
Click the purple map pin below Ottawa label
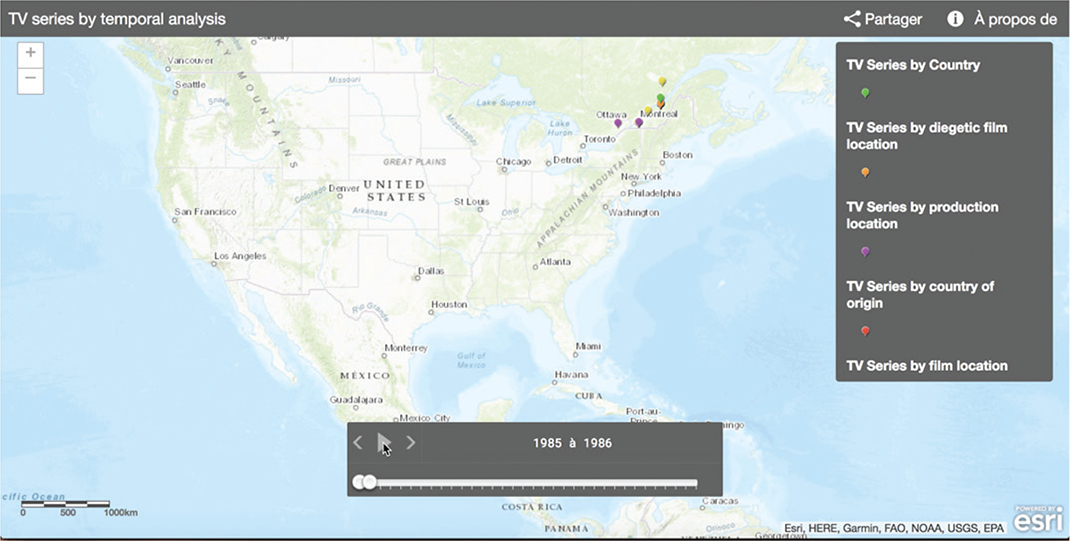point(618,123)
